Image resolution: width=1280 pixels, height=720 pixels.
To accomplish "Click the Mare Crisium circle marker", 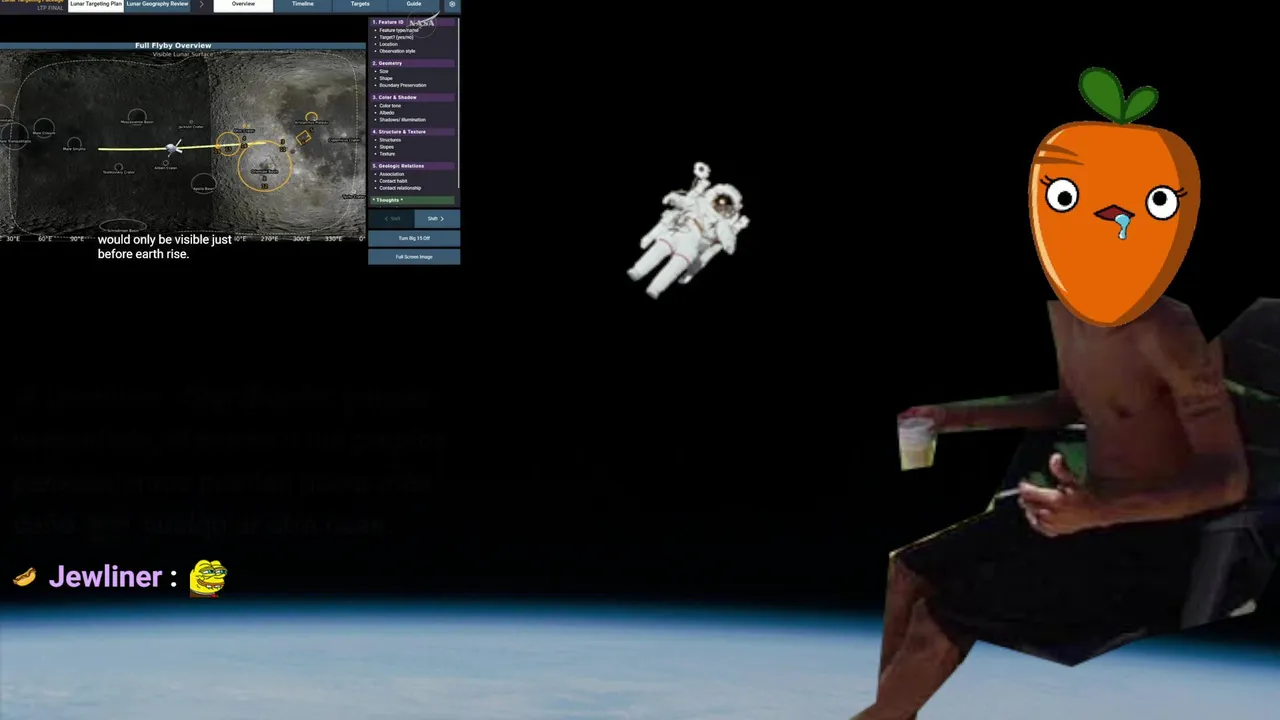I will click(x=43, y=128).
